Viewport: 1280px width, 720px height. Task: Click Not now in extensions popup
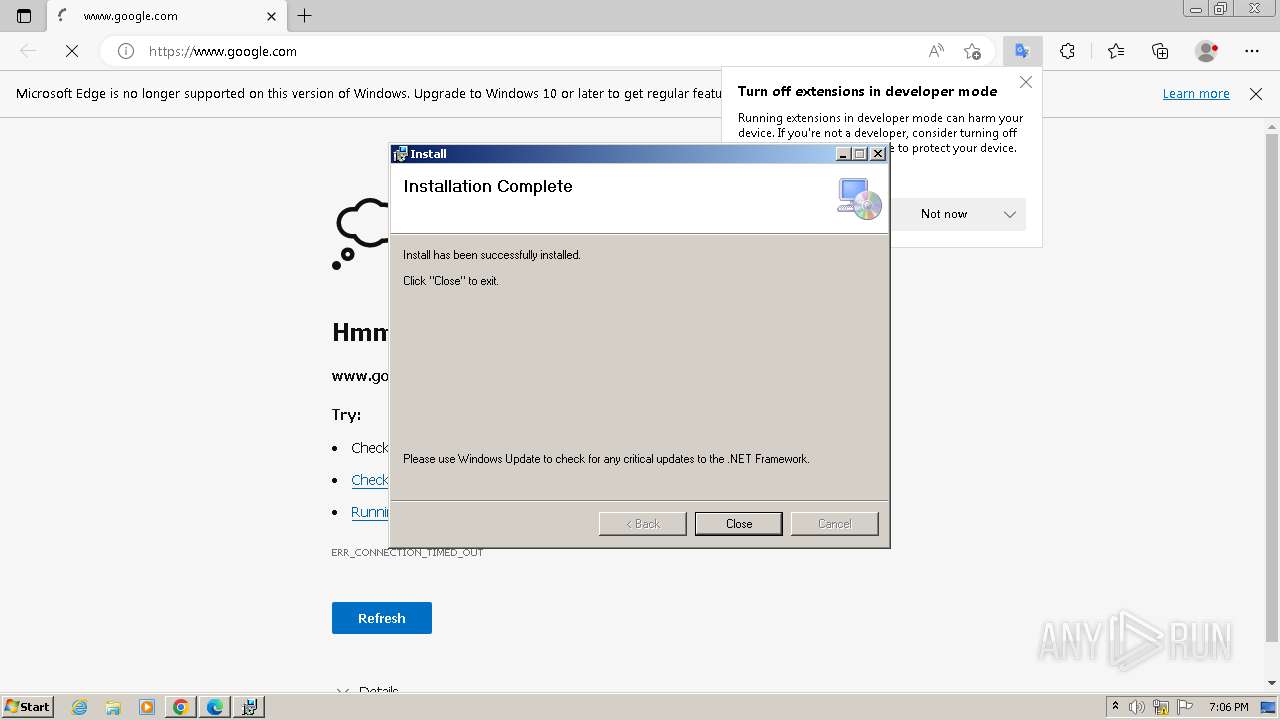click(943, 214)
